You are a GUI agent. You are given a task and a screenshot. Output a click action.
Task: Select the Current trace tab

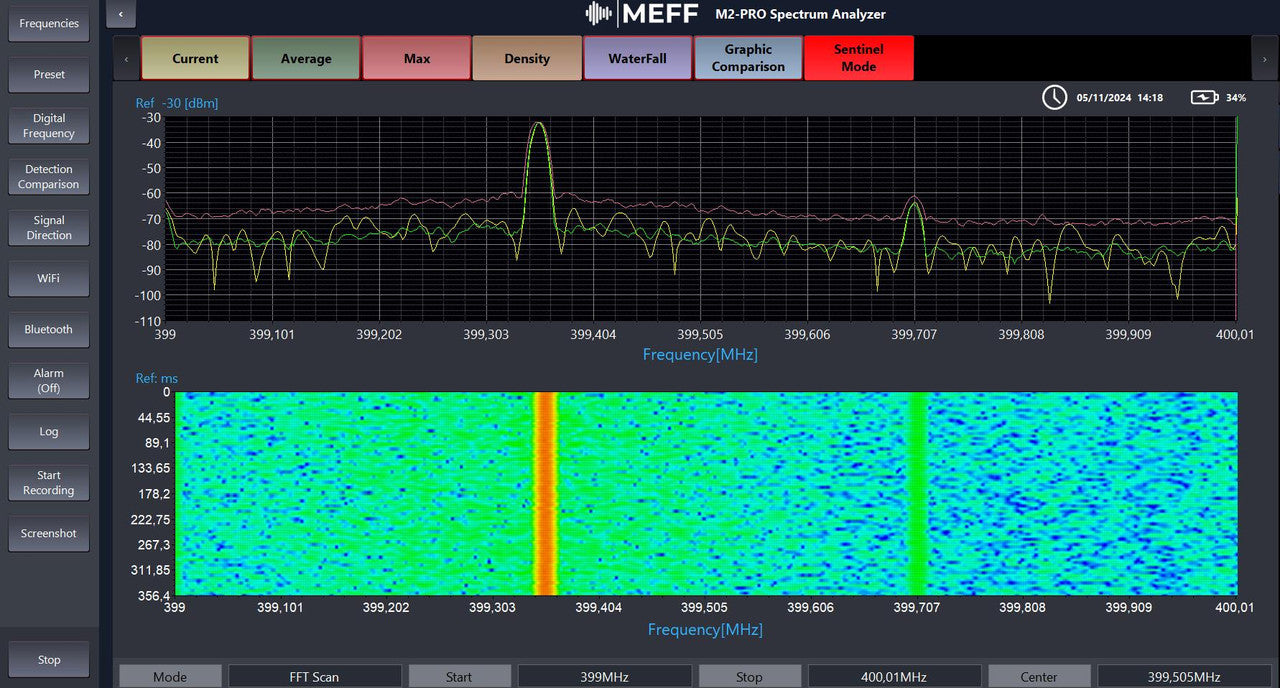coord(195,58)
